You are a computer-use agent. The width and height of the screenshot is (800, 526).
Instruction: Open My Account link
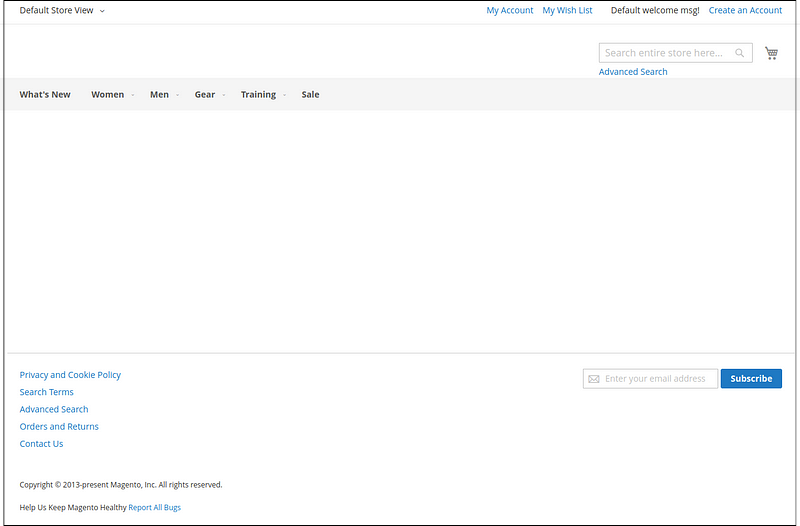(x=509, y=10)
